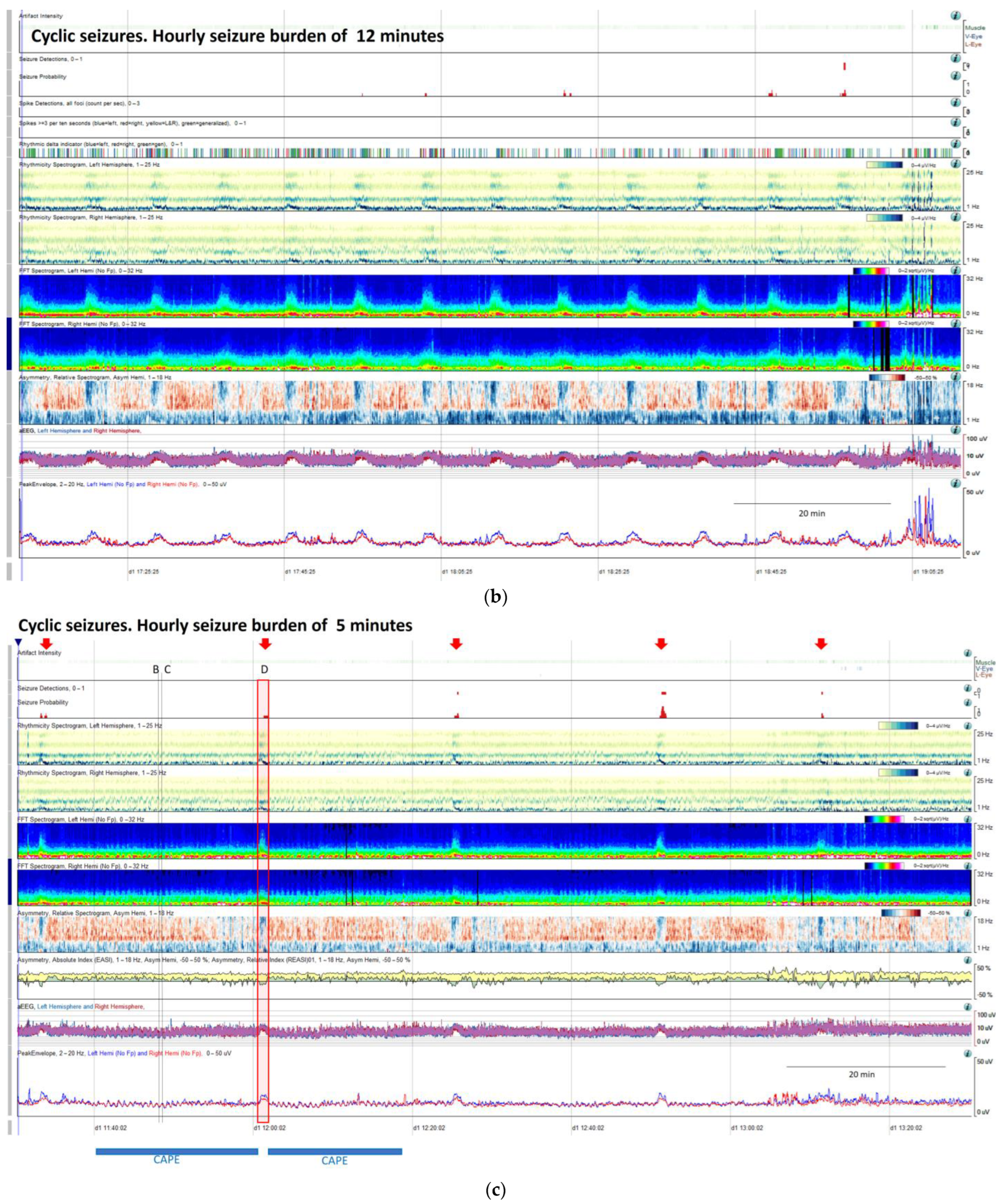Click the first CAPE blue bar
Viewport: 1002px width, 1204px height.
[x=177, y=1151]
